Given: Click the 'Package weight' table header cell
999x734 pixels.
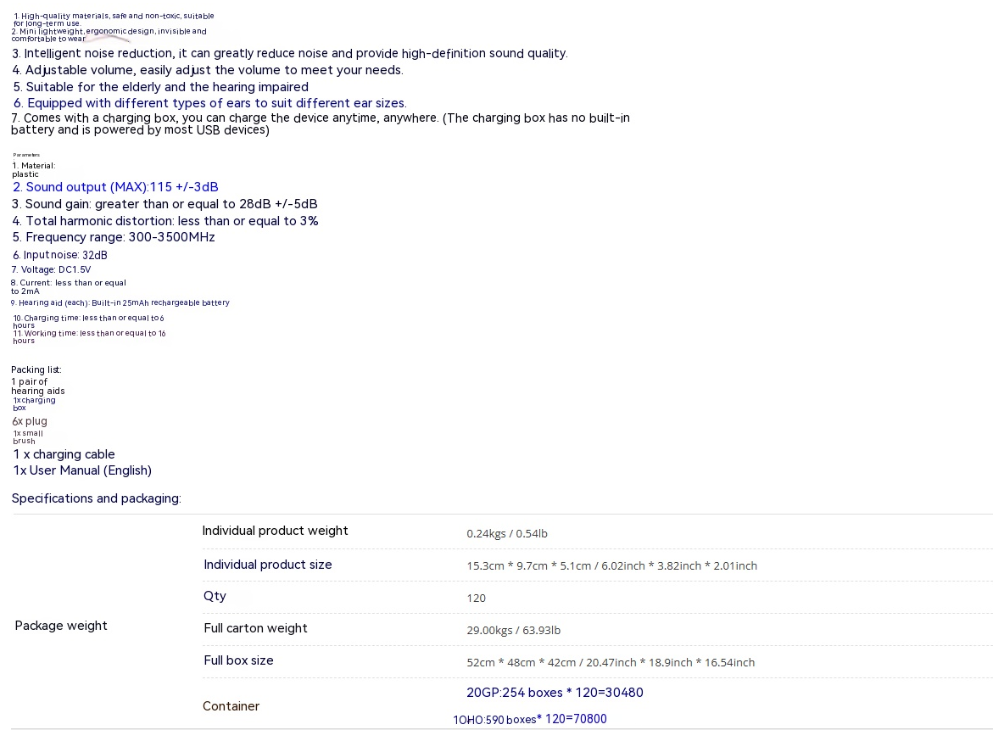Looking at the screenshot, I should click(61, 626).
